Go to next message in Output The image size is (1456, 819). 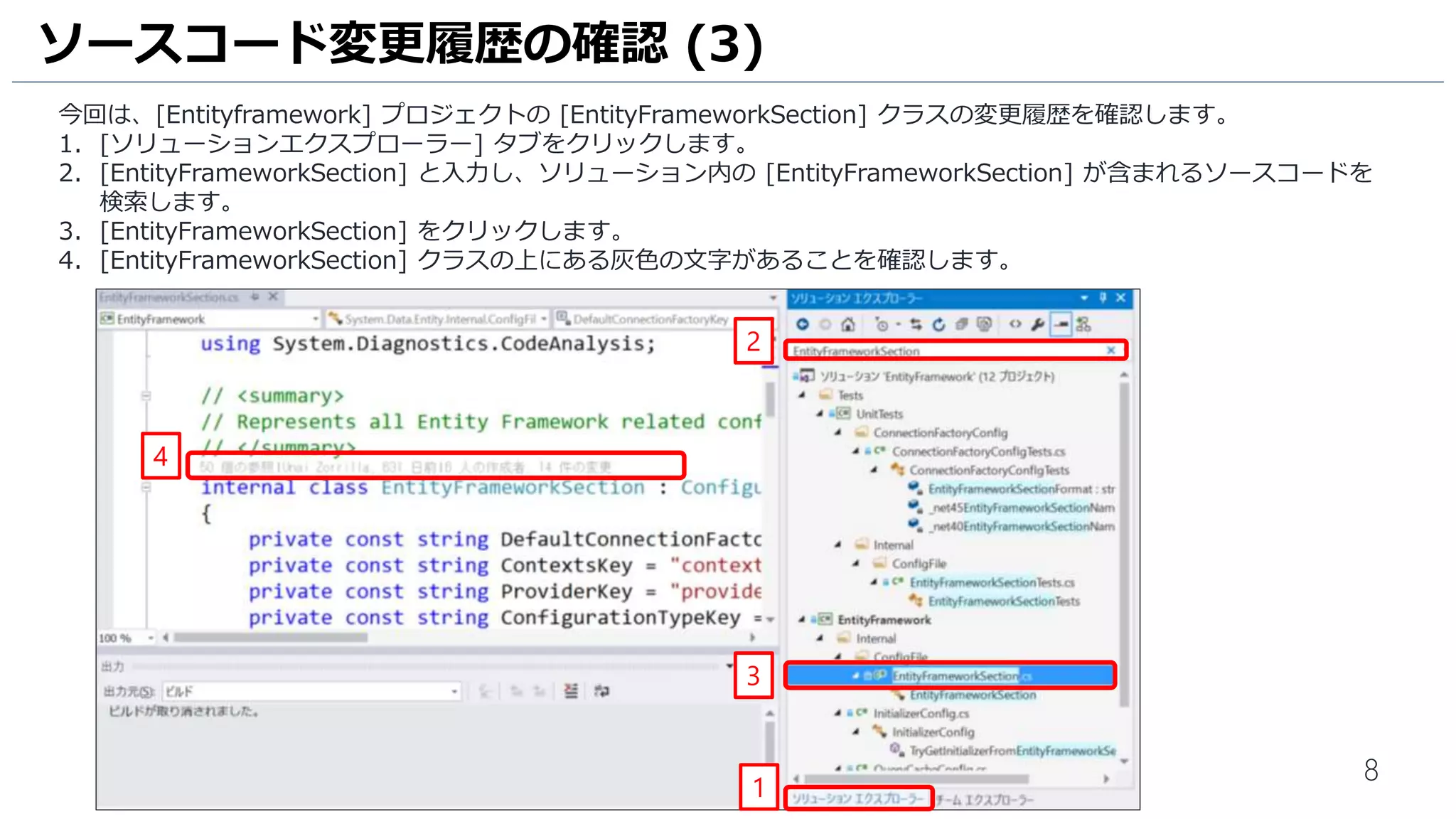pos(540,691)
